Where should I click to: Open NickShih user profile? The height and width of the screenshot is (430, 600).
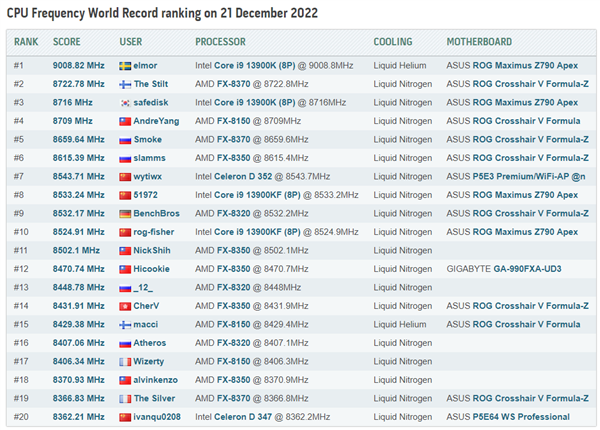[152, 250]
